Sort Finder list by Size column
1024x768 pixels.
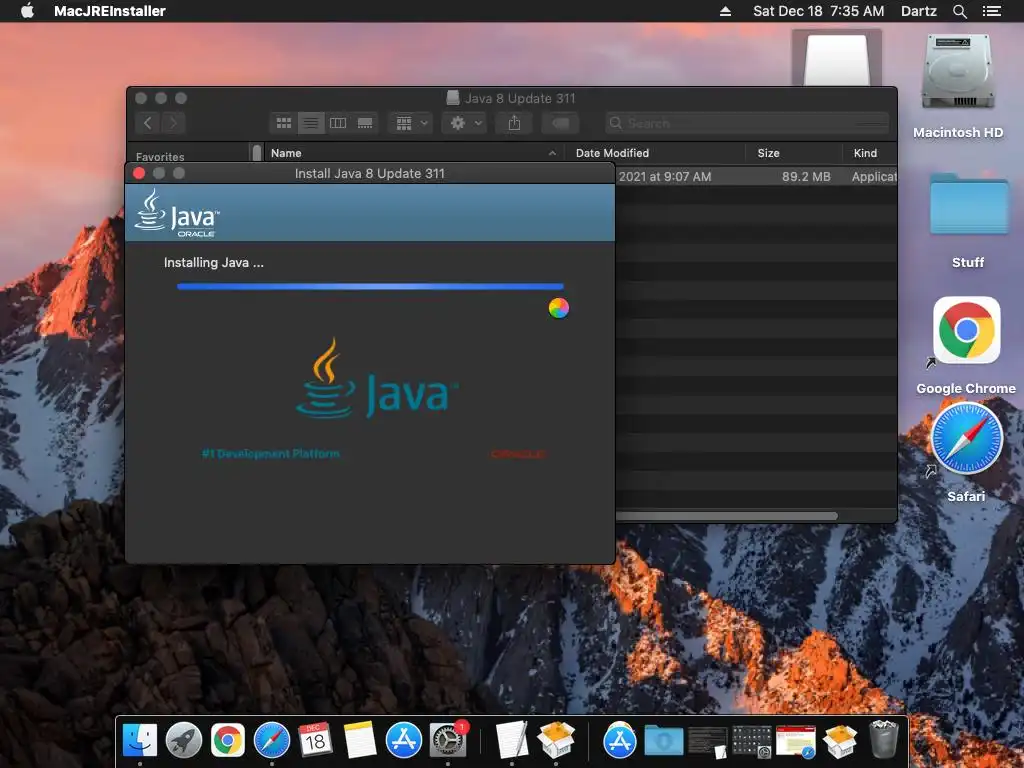point(794,153)
